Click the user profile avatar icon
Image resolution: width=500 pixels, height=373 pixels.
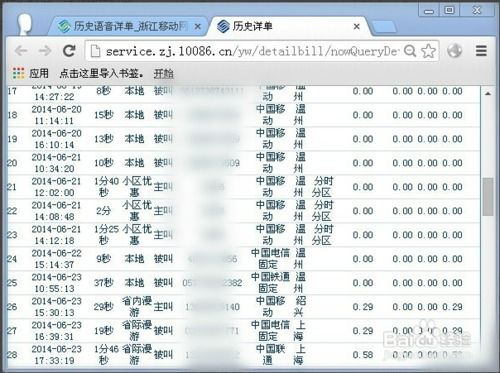(x=25, y=24)
